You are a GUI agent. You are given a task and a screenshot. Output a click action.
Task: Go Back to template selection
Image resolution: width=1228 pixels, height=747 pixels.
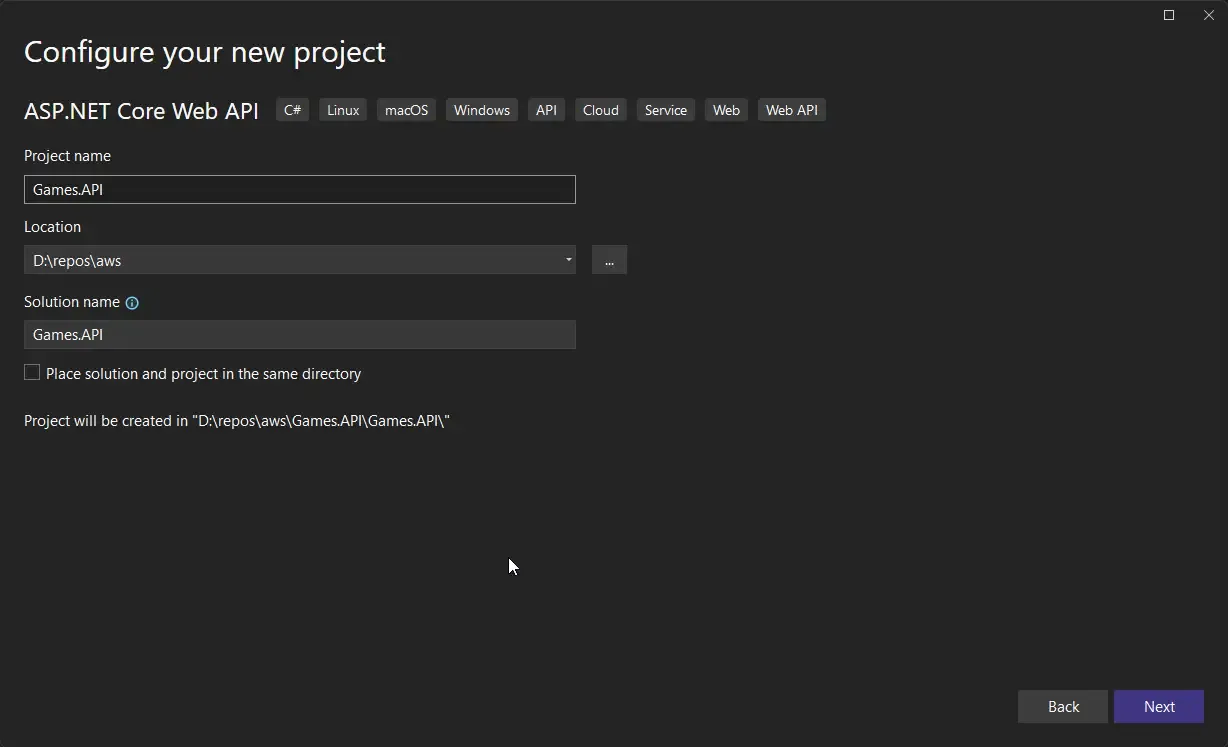coord(1062,706)
